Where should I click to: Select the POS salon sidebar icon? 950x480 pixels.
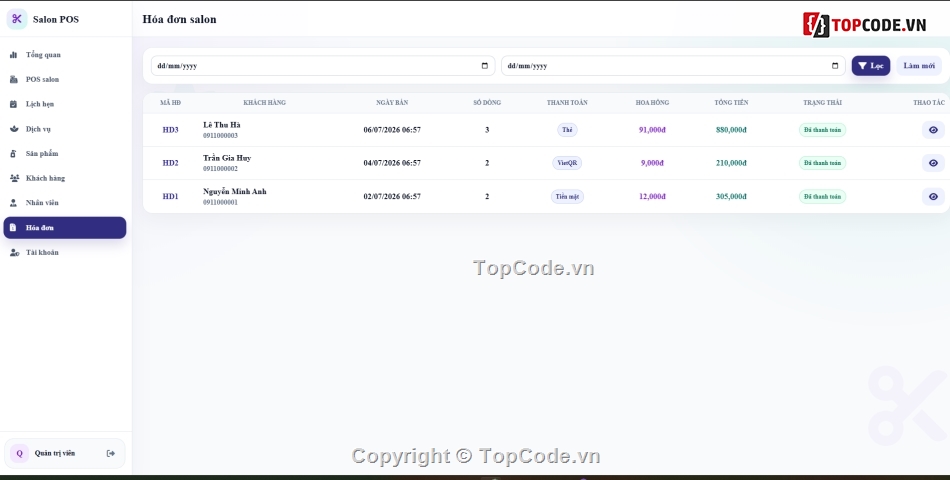click(13, 79)
